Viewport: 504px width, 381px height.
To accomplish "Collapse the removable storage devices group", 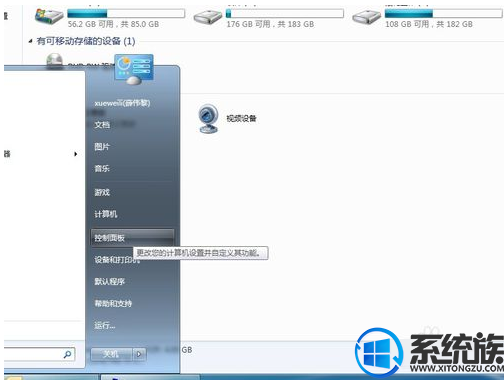I will (30, 41).
